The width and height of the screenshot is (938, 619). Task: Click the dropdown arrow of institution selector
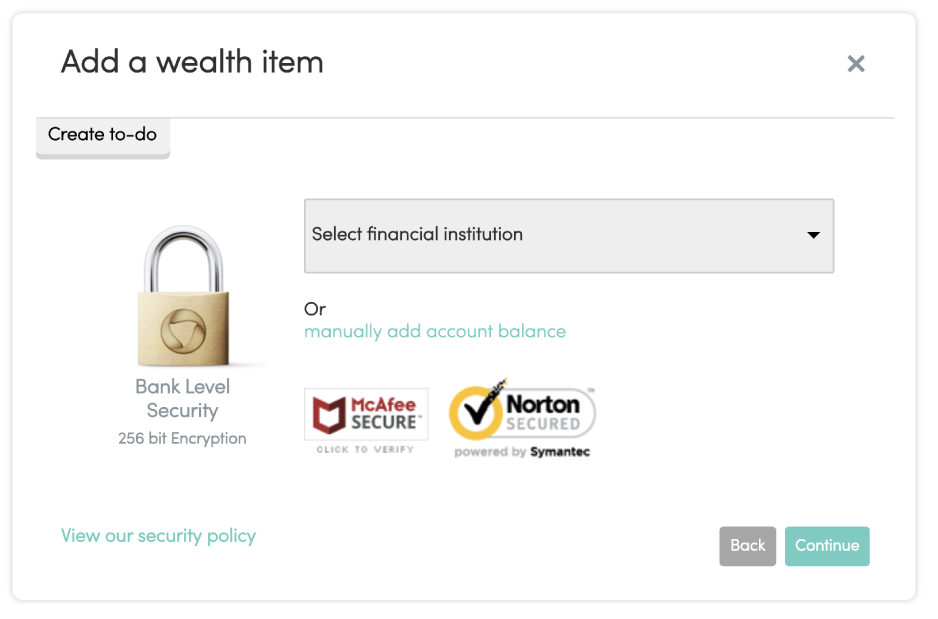pos(813,235)
